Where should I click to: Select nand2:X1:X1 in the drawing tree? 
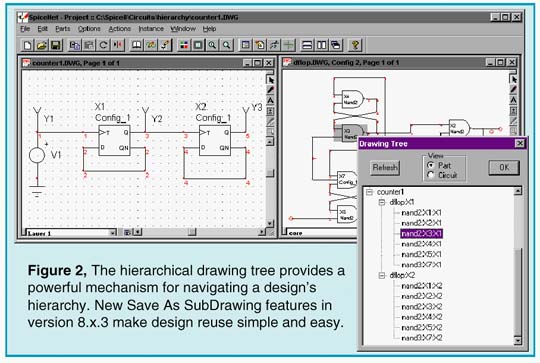coord(422,213)
